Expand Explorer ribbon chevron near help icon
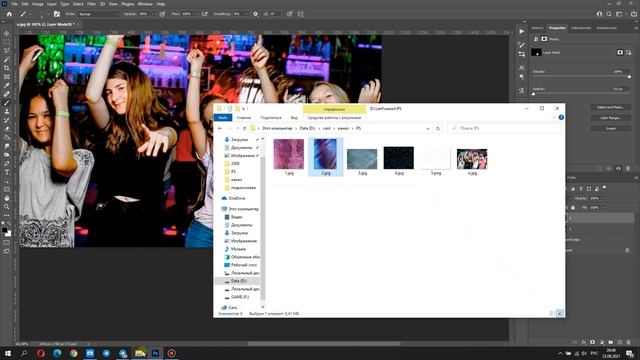 [554, 118]
